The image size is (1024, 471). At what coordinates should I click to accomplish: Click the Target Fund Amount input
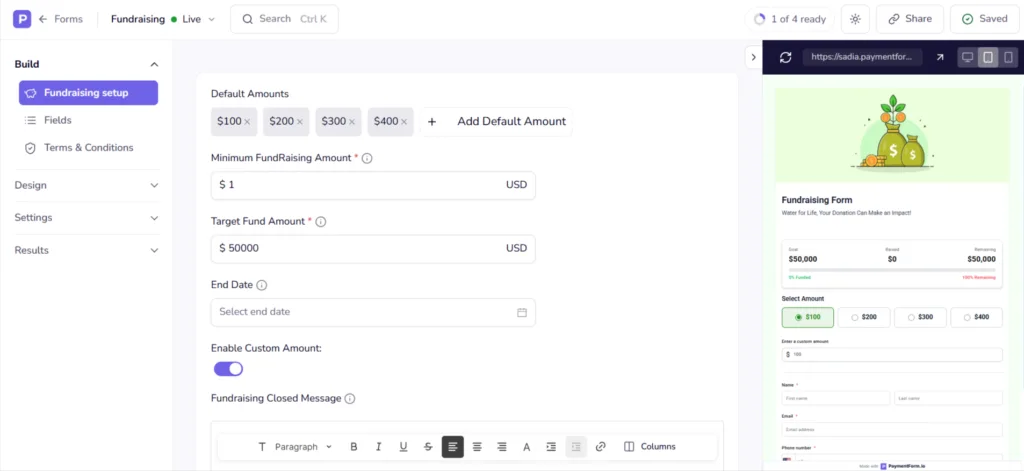pos(373,249)
